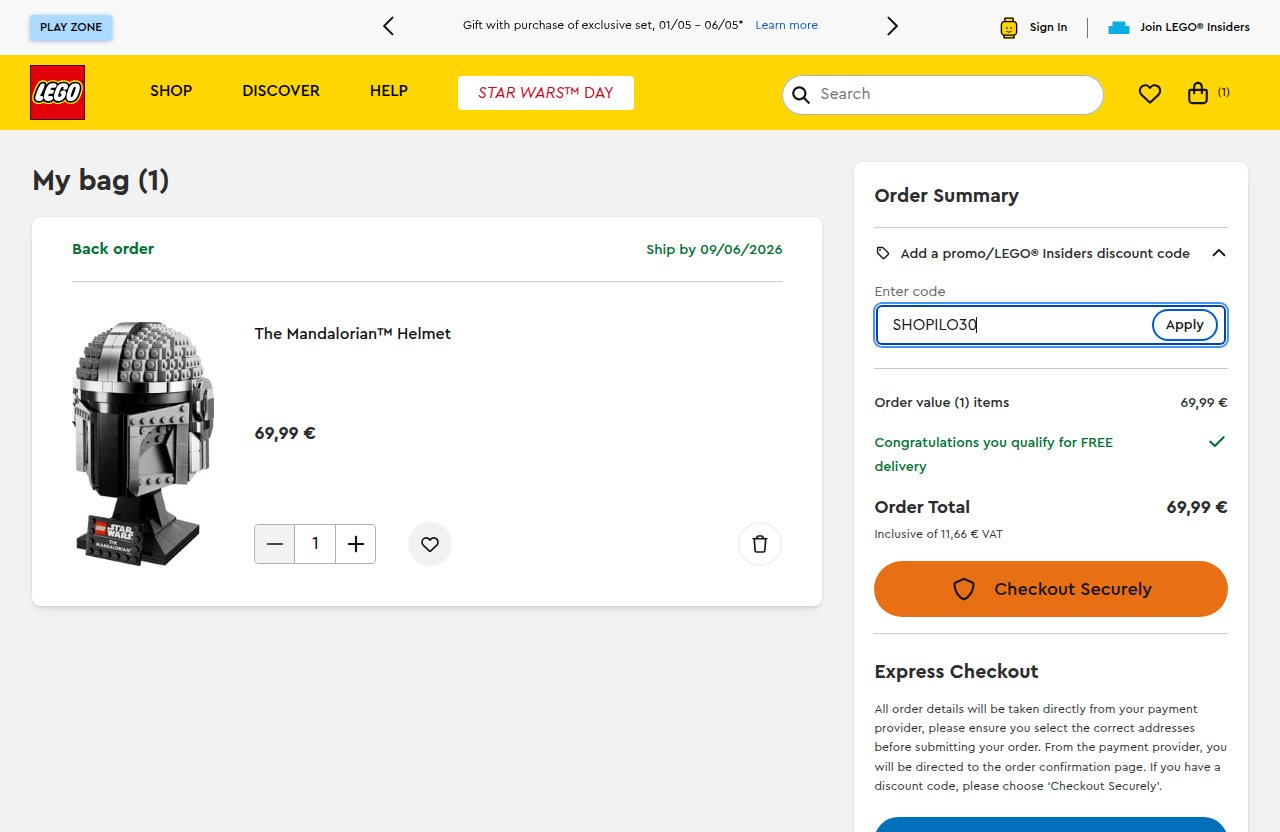Show next promotion with right arrow
This screenshot has width=1280, height=832.
(x=892, y=26)
